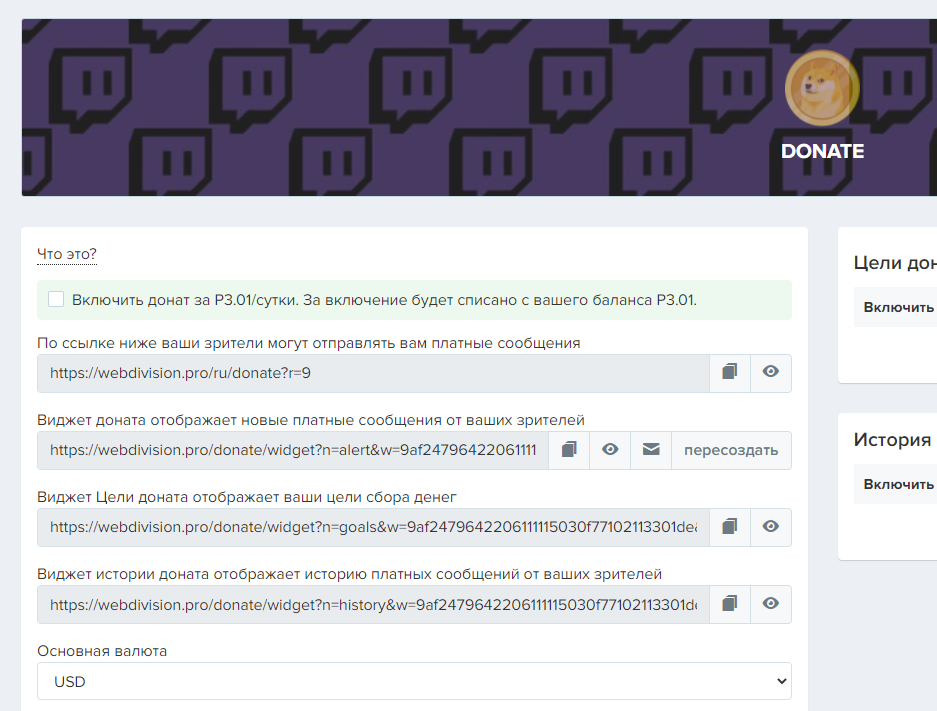Click "Включить" in the История panel

898,484
